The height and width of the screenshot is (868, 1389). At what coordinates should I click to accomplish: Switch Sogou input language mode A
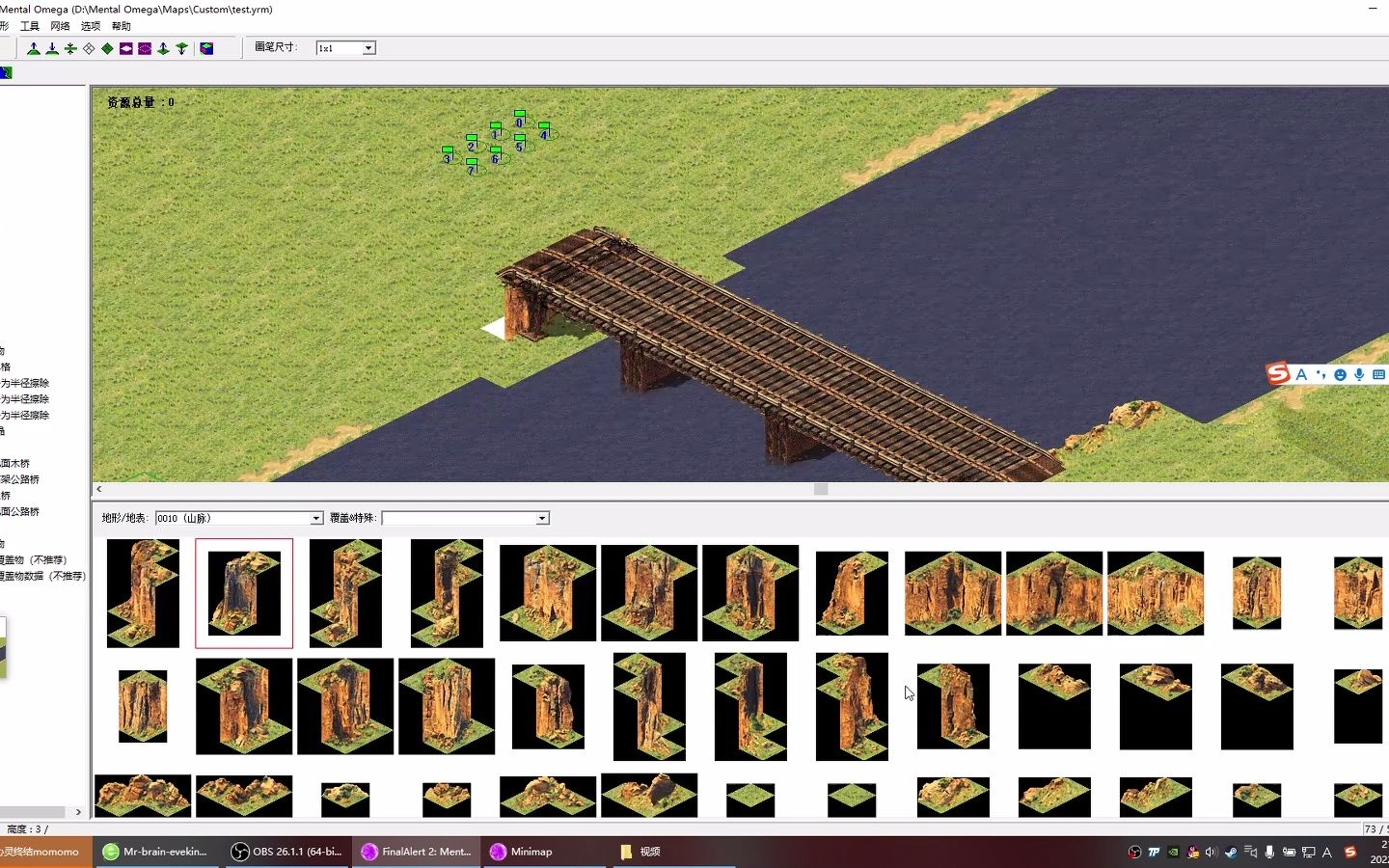pos(1301,374)
